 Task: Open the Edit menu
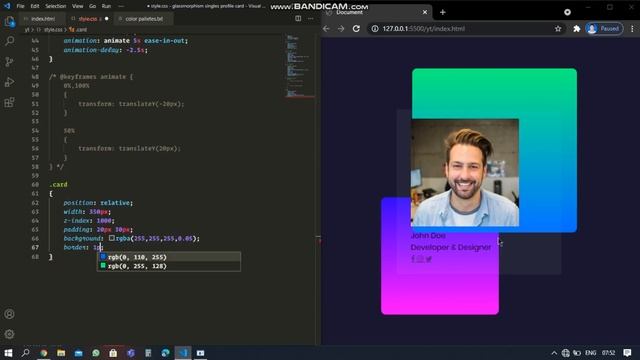[35, 6]
